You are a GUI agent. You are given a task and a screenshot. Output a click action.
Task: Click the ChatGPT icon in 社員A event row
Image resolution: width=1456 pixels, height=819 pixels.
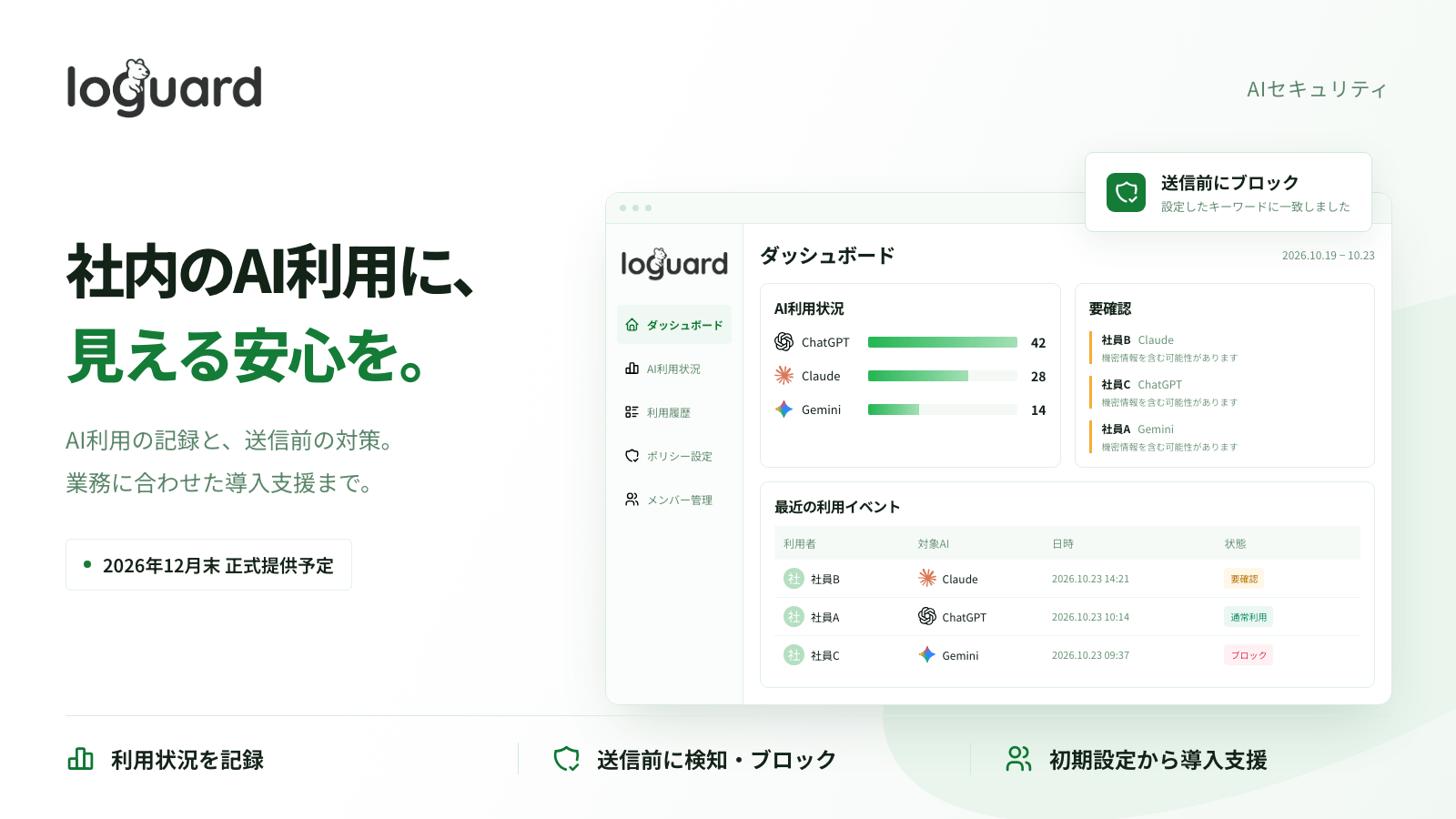[x=927, y=616]
